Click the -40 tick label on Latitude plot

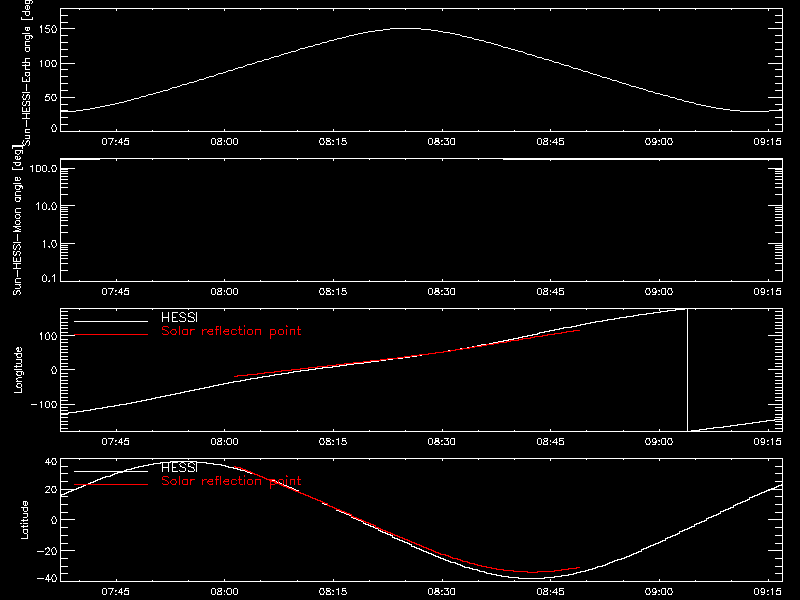[x=47, y=578]
